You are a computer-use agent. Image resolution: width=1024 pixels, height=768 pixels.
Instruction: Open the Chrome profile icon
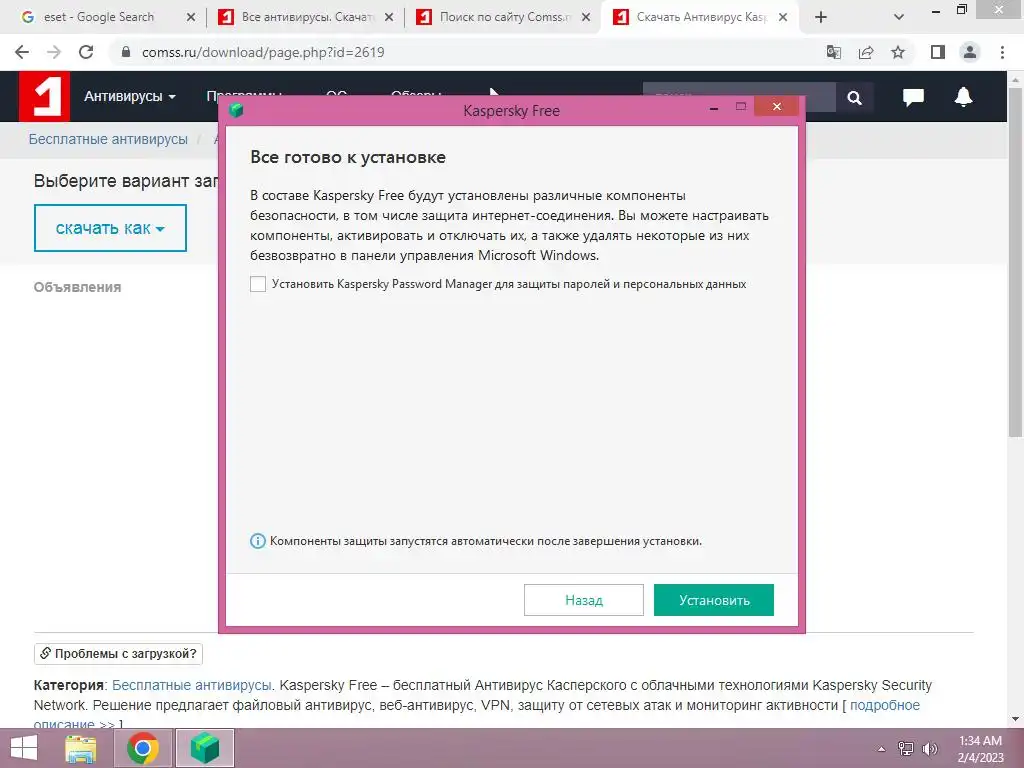click(970, 52)
